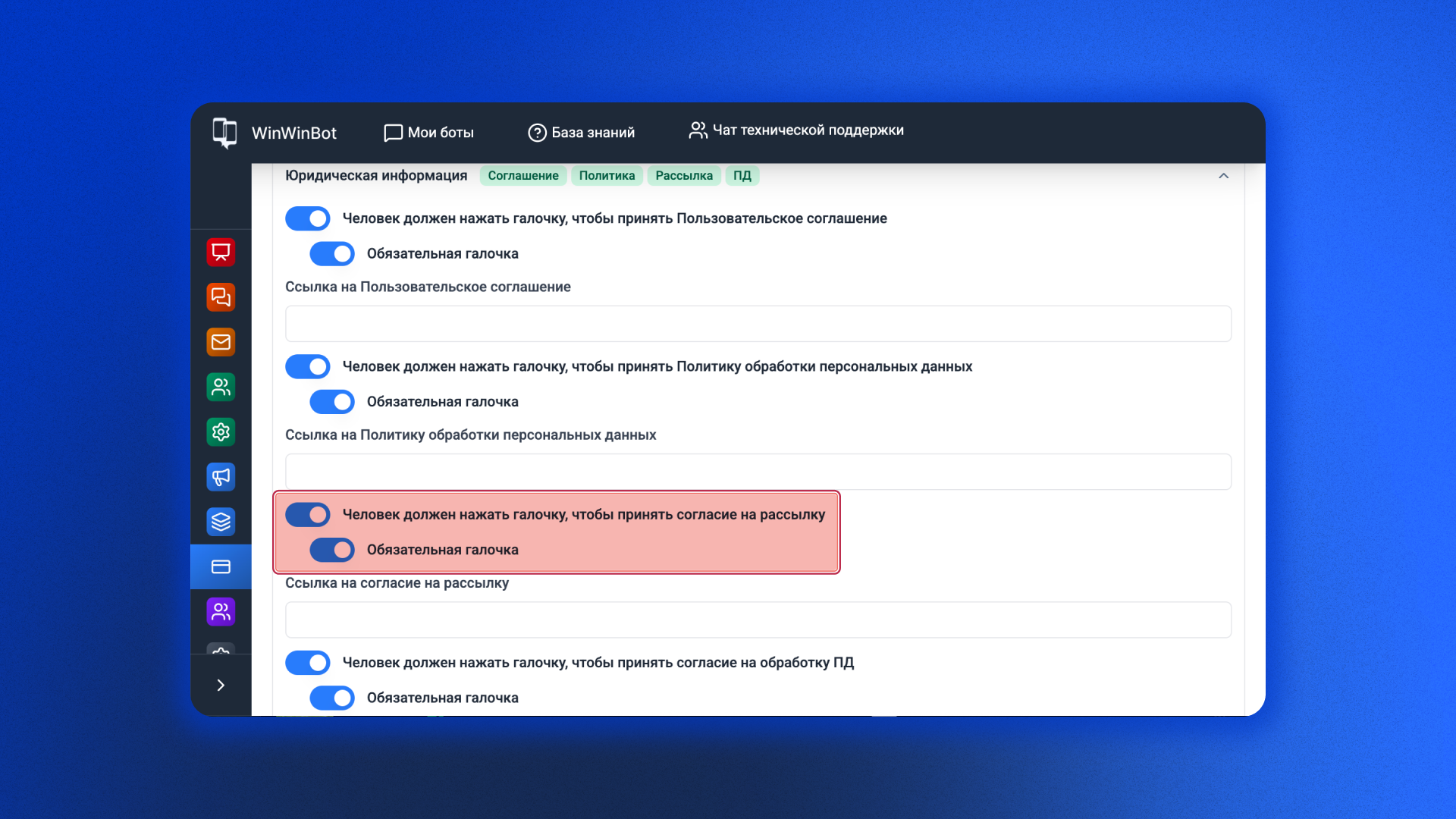
Task: Open the orange chat bubbles sidebar icon
Action: (221, 297)
